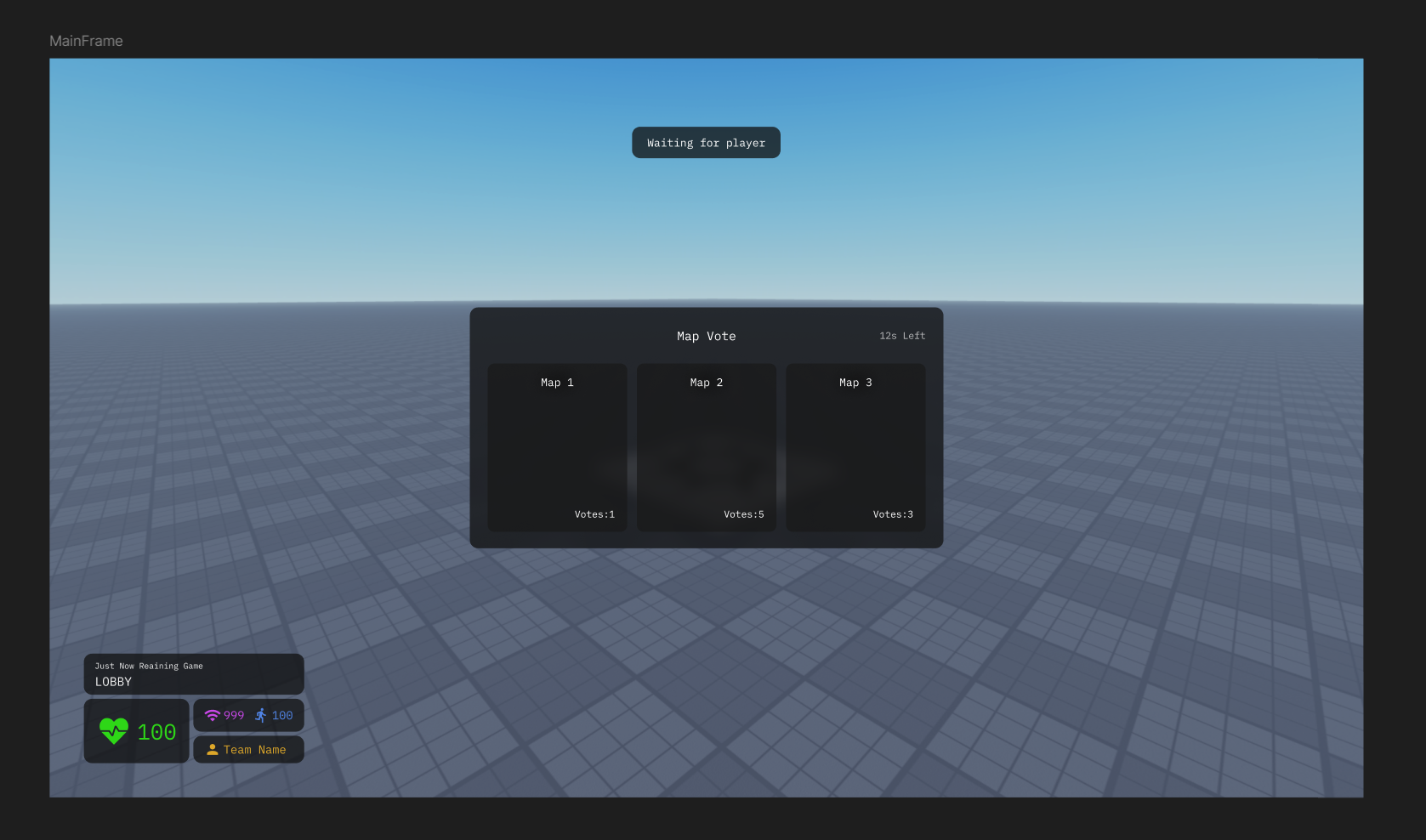Click the Votes:1 label
Screen dimensions: 1426x840
(594, 514)
